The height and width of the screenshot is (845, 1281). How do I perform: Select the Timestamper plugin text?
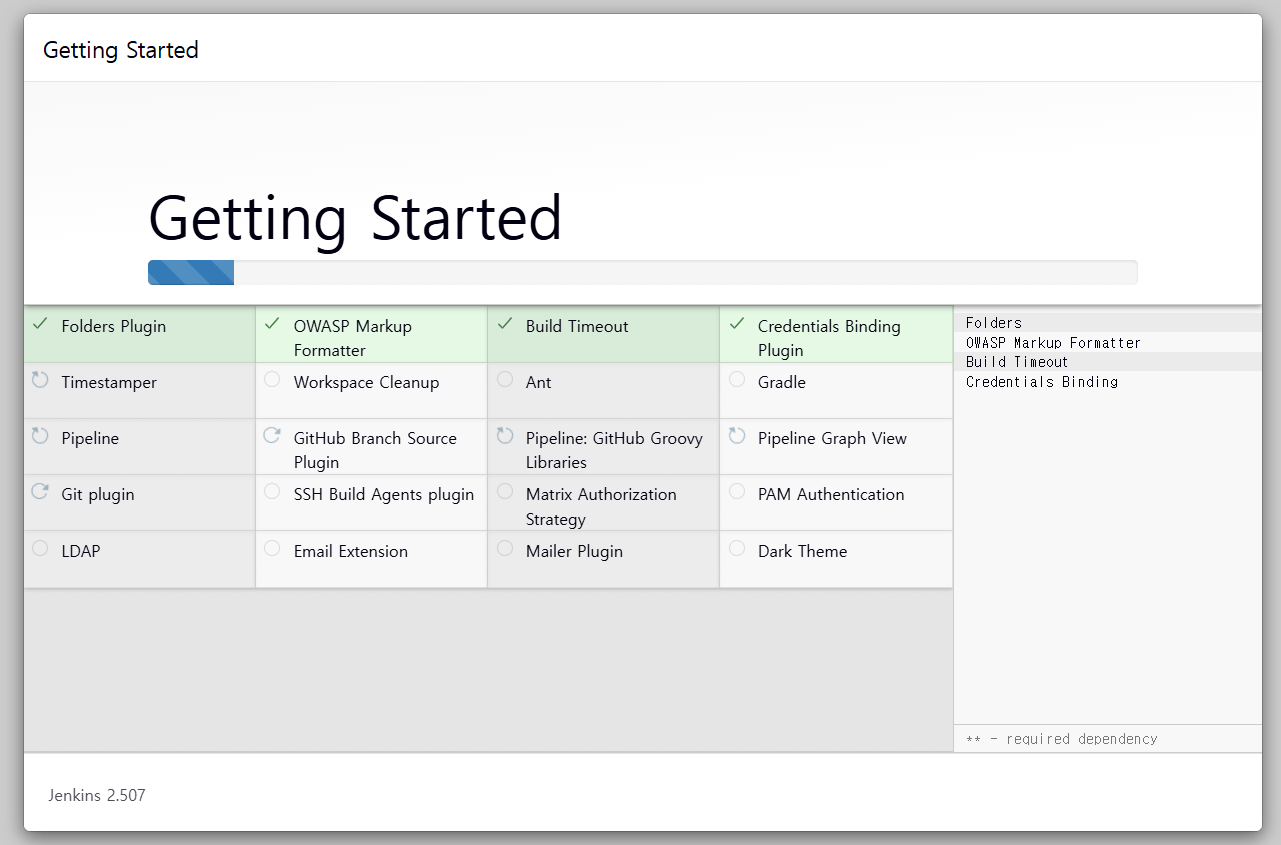(109, 382)
